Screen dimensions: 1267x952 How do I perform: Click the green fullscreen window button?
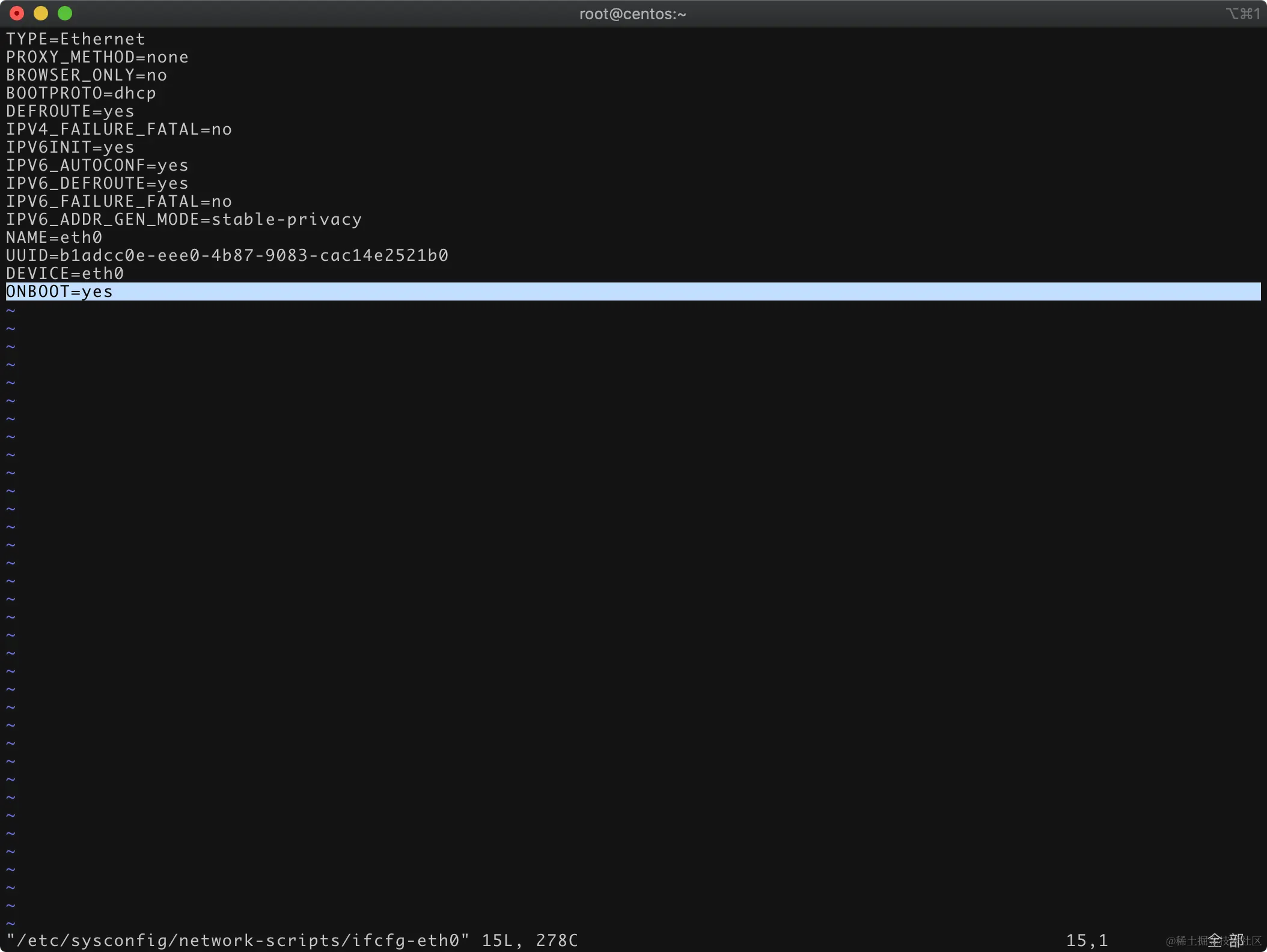coord(65,13)
